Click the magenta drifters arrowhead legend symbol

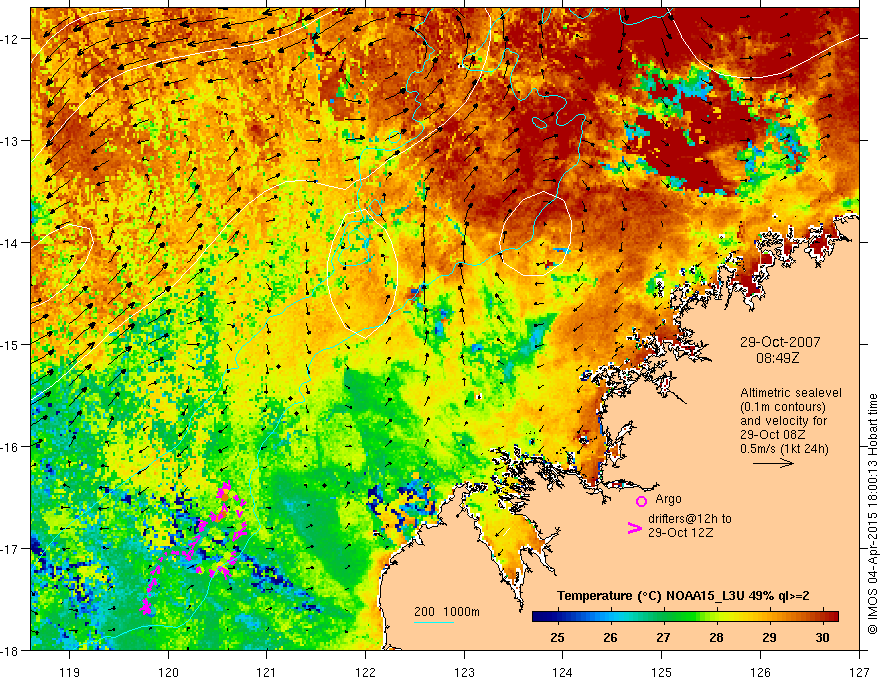pyautogui.click(x=635, y=527)
